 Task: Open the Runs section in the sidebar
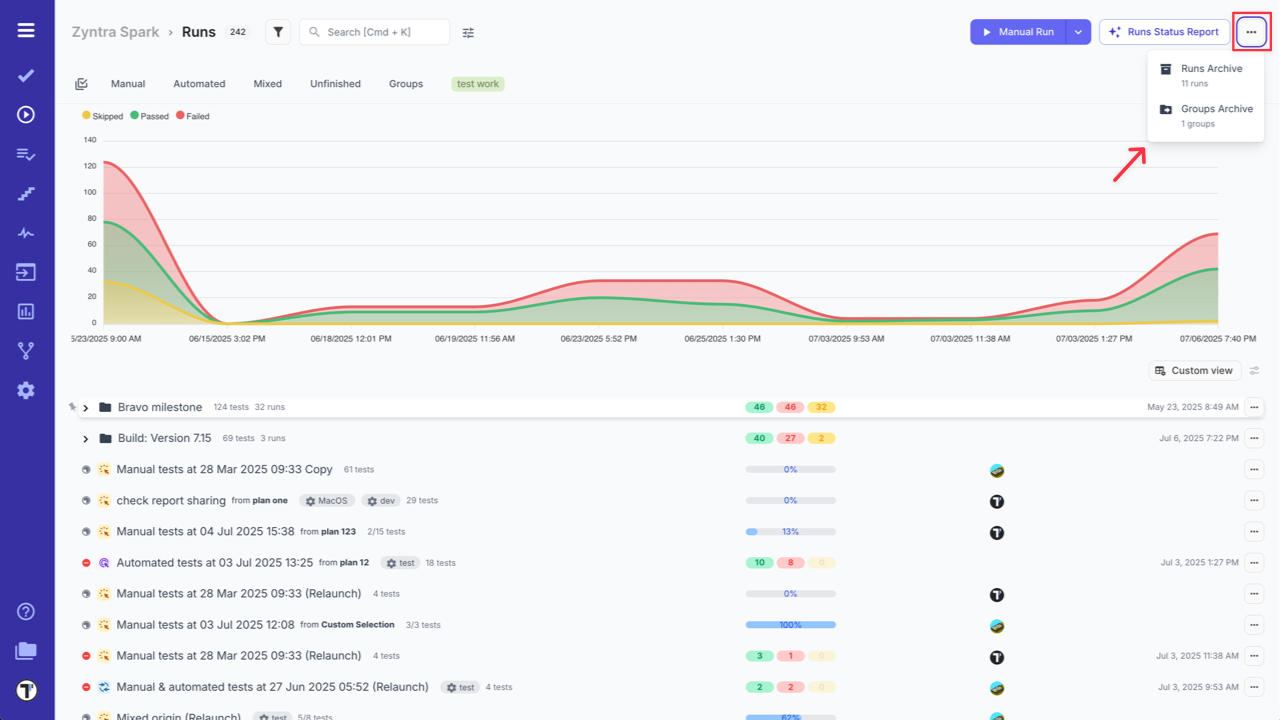[26, 112]
